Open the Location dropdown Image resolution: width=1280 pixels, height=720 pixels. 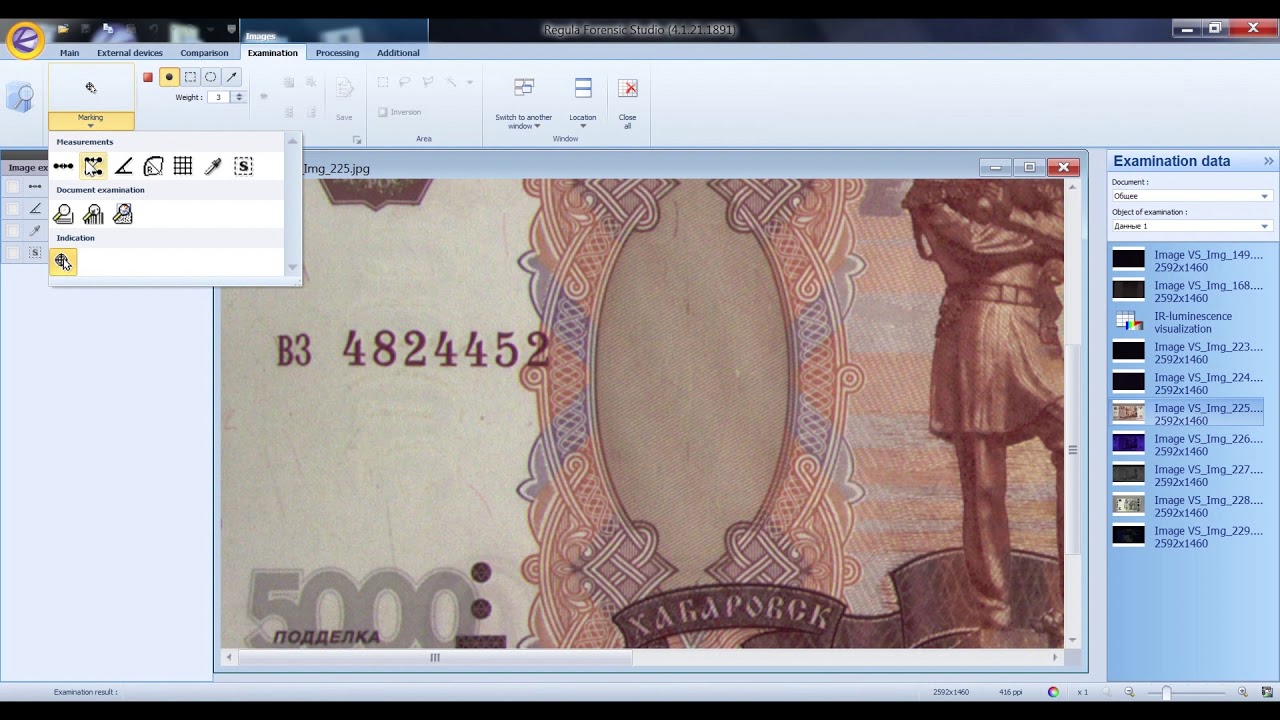click(583, 121)
